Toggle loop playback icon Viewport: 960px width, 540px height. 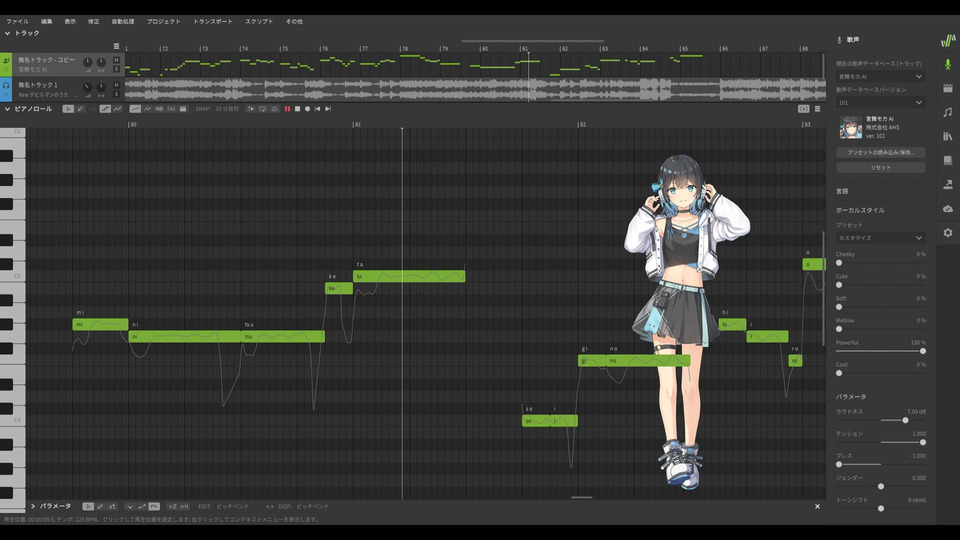tap(262, 109)
